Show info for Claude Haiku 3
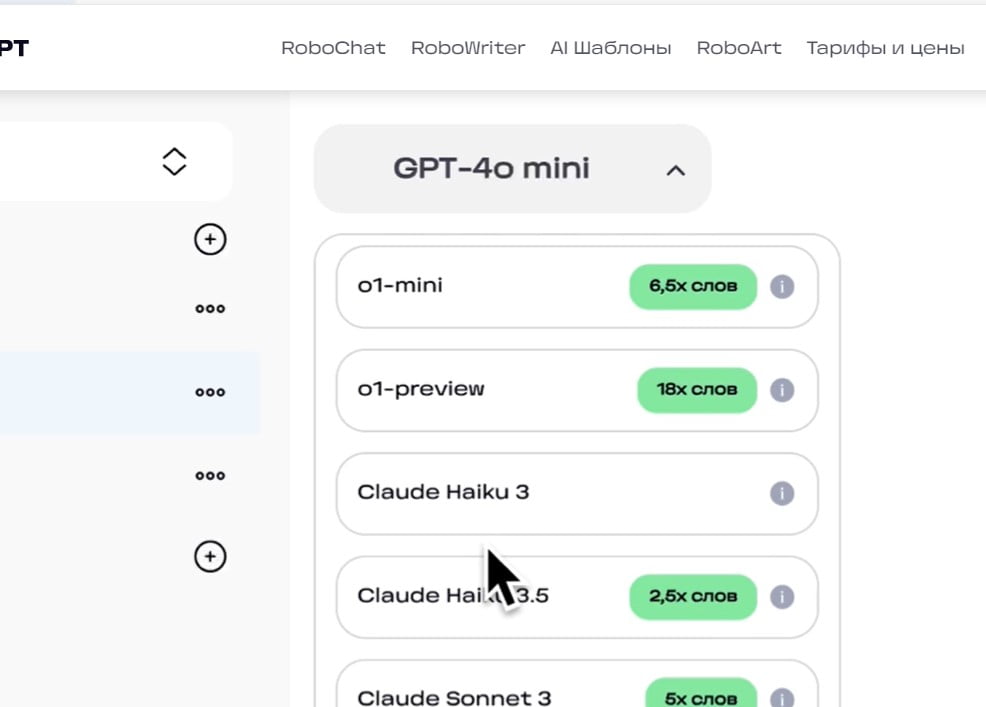 [x=782, y=493]
